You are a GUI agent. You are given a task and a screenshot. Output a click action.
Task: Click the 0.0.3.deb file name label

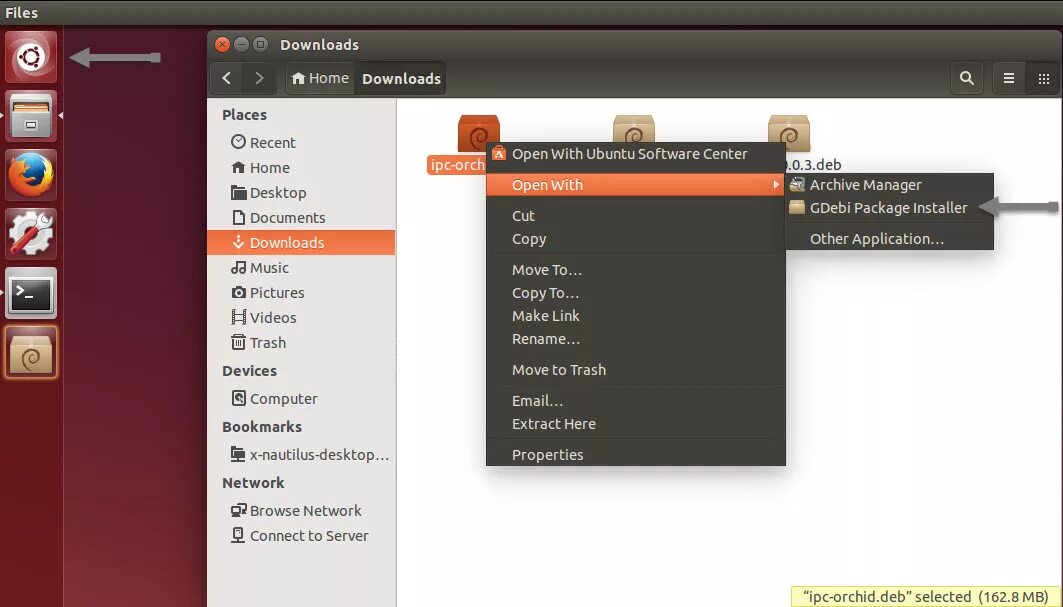[x=813, y=165]
